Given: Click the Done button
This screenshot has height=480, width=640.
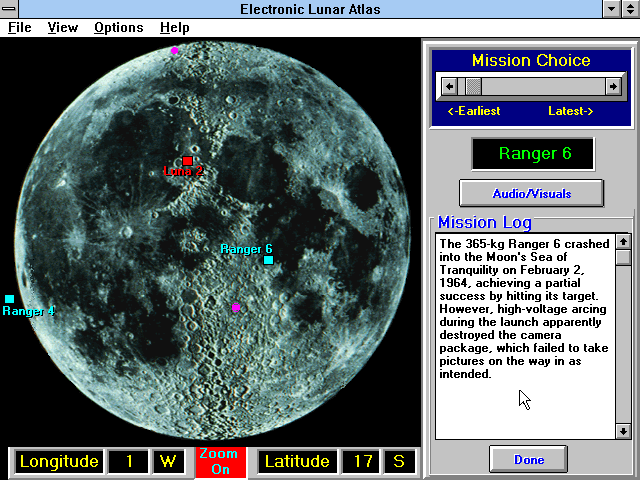Looking at the screenshot, I should (x=529, y=460).
